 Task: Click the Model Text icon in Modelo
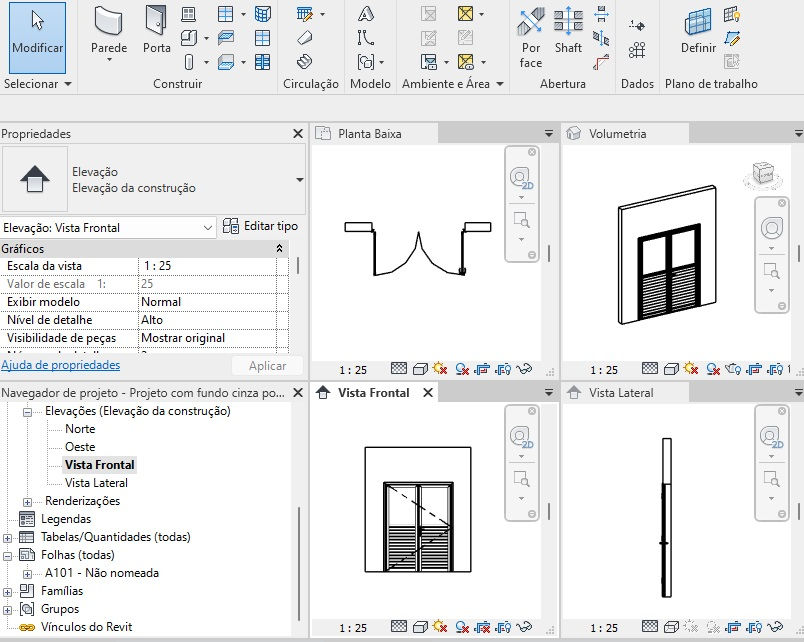366,14
